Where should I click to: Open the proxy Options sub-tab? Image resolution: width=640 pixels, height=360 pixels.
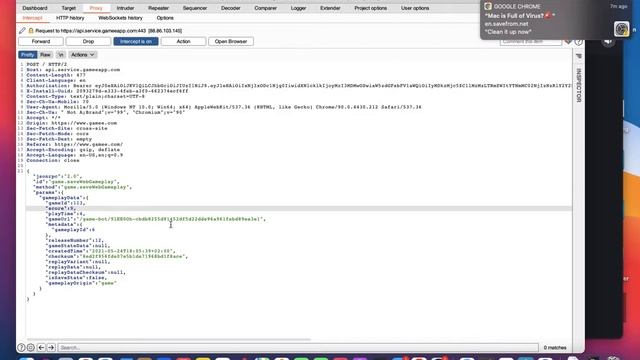(x=165, y=18)
